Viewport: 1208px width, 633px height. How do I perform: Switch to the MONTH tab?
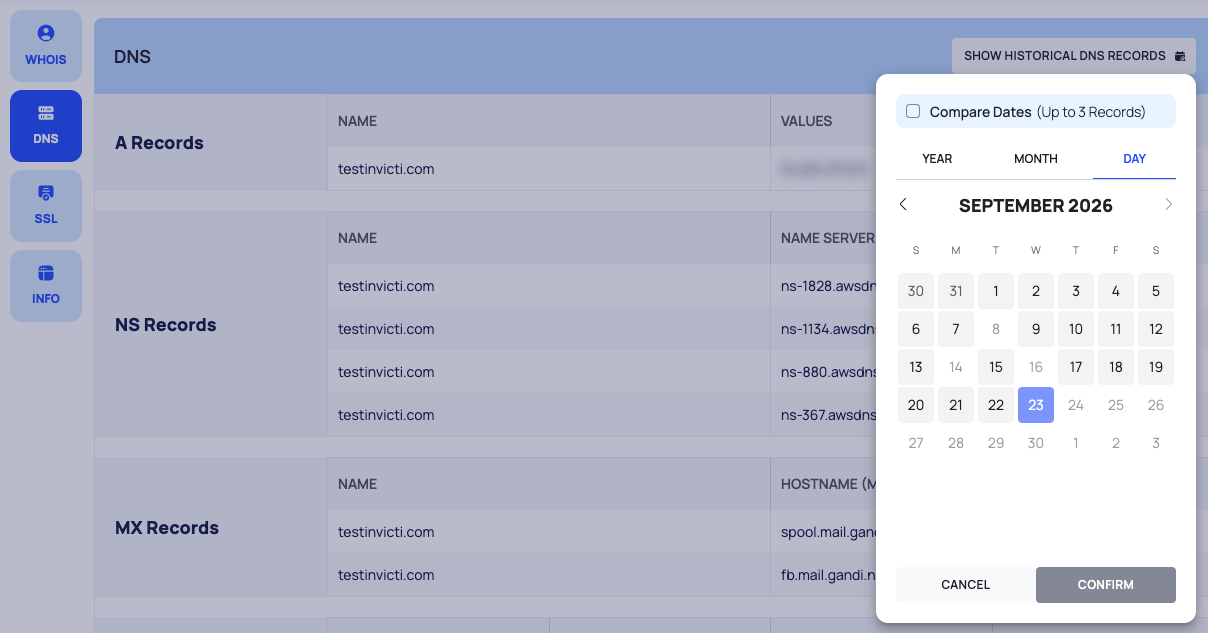pos(1035,159)
